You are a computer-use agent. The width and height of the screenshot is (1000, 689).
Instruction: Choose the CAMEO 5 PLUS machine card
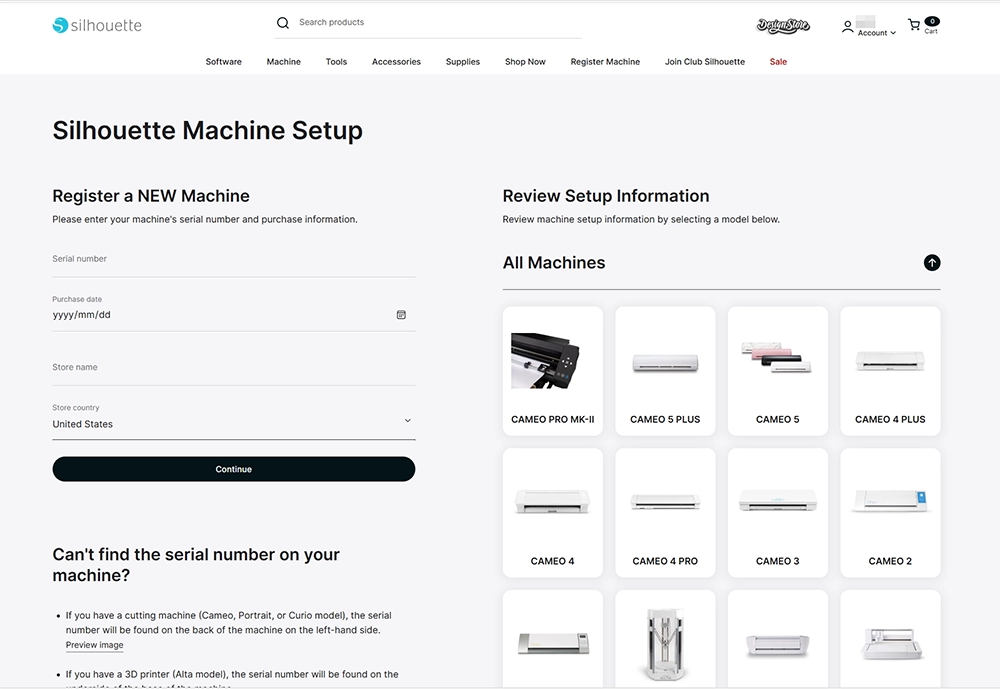pos(665,370)
